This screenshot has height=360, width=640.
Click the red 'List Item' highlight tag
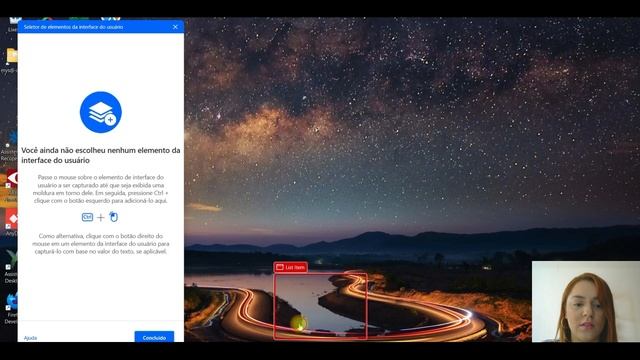click(x=291, y=267)
